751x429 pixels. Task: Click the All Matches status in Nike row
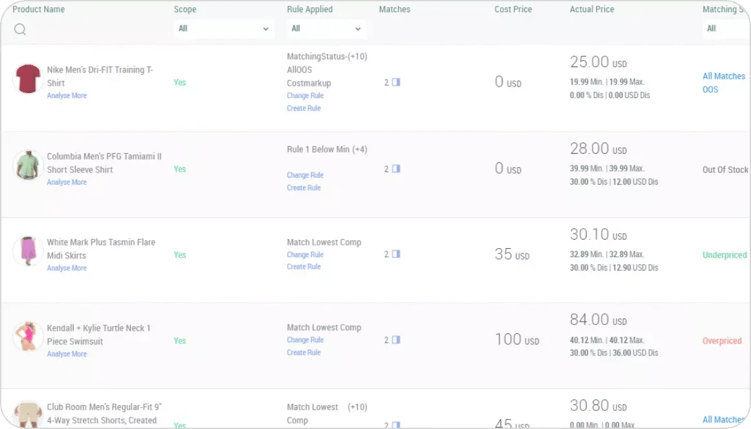(724, 76)
